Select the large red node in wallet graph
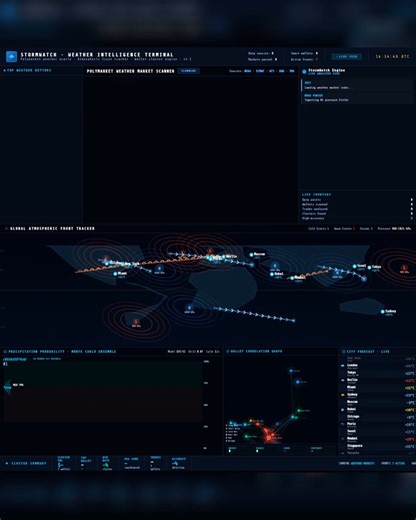The width and height of the screenshot is (416, 520). click(x=268, y=438)
